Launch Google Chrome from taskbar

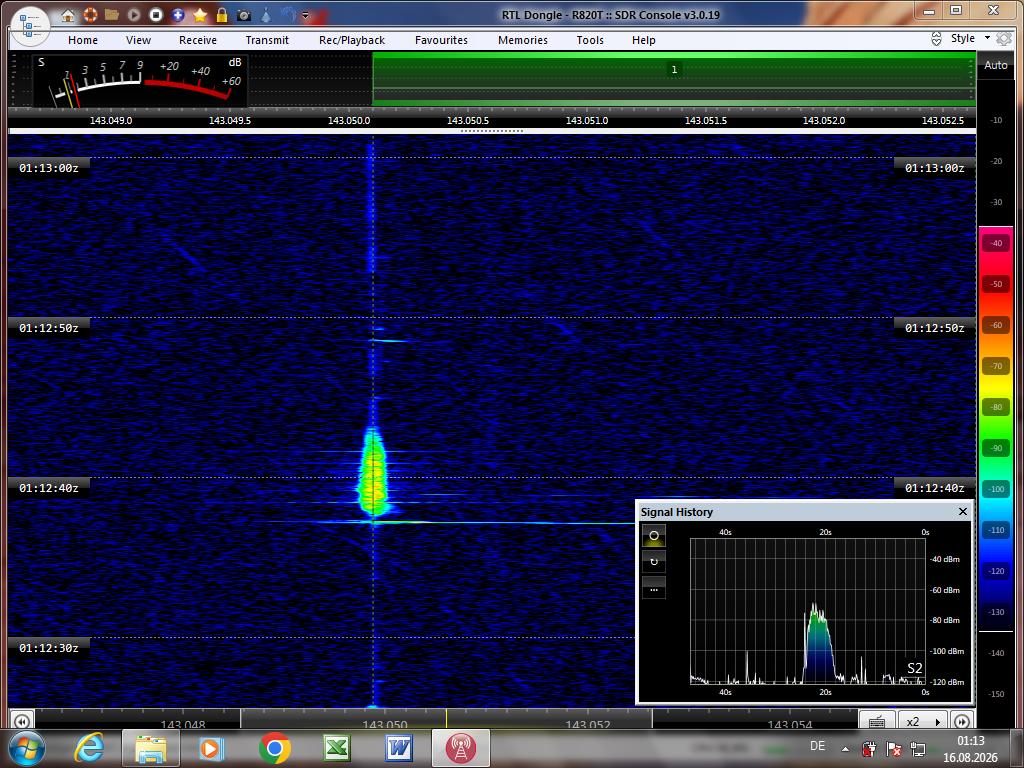[274, 748]
